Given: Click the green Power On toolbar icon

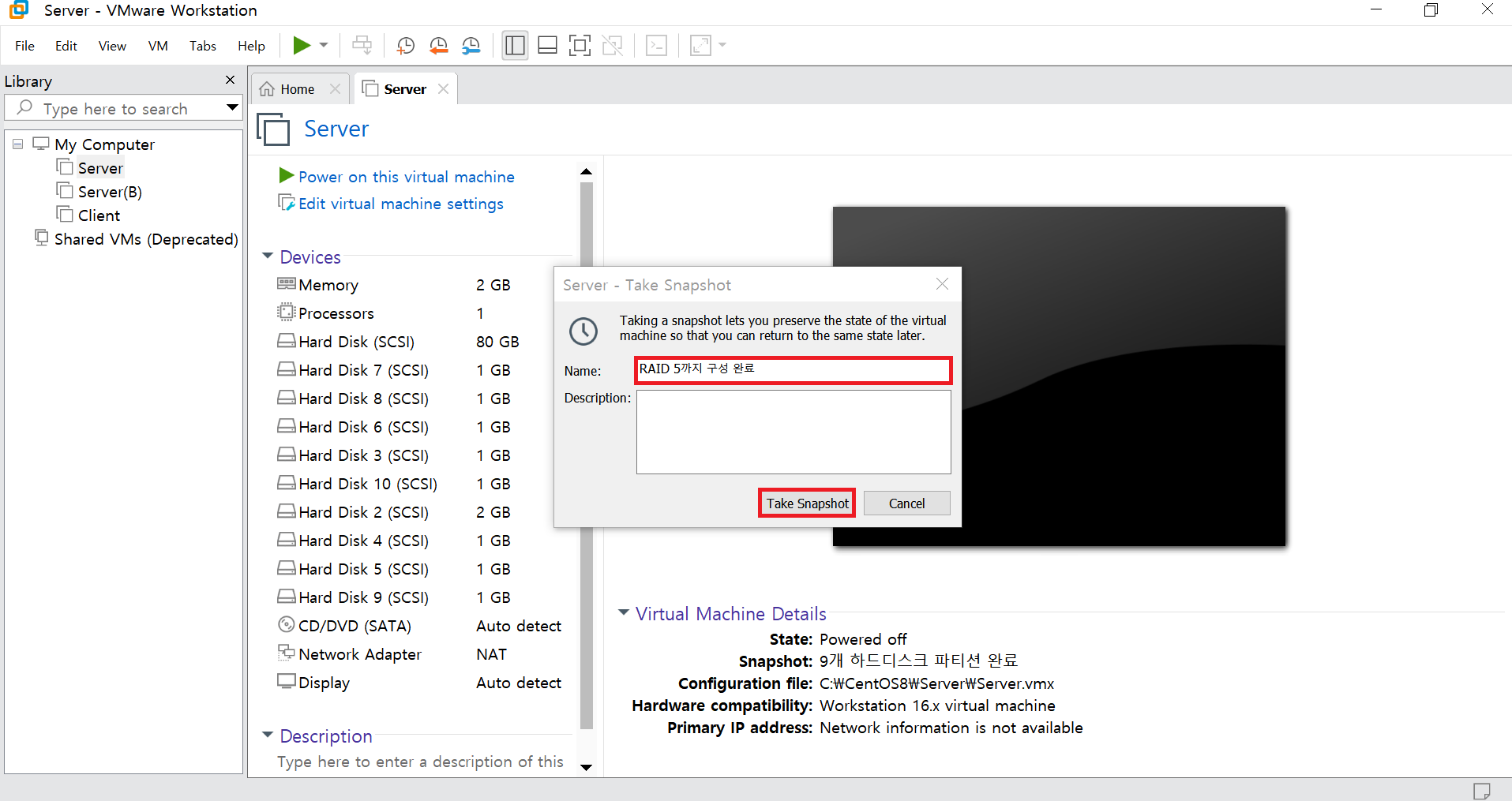Looking at the screenshot, I should (x=302, y=45).
